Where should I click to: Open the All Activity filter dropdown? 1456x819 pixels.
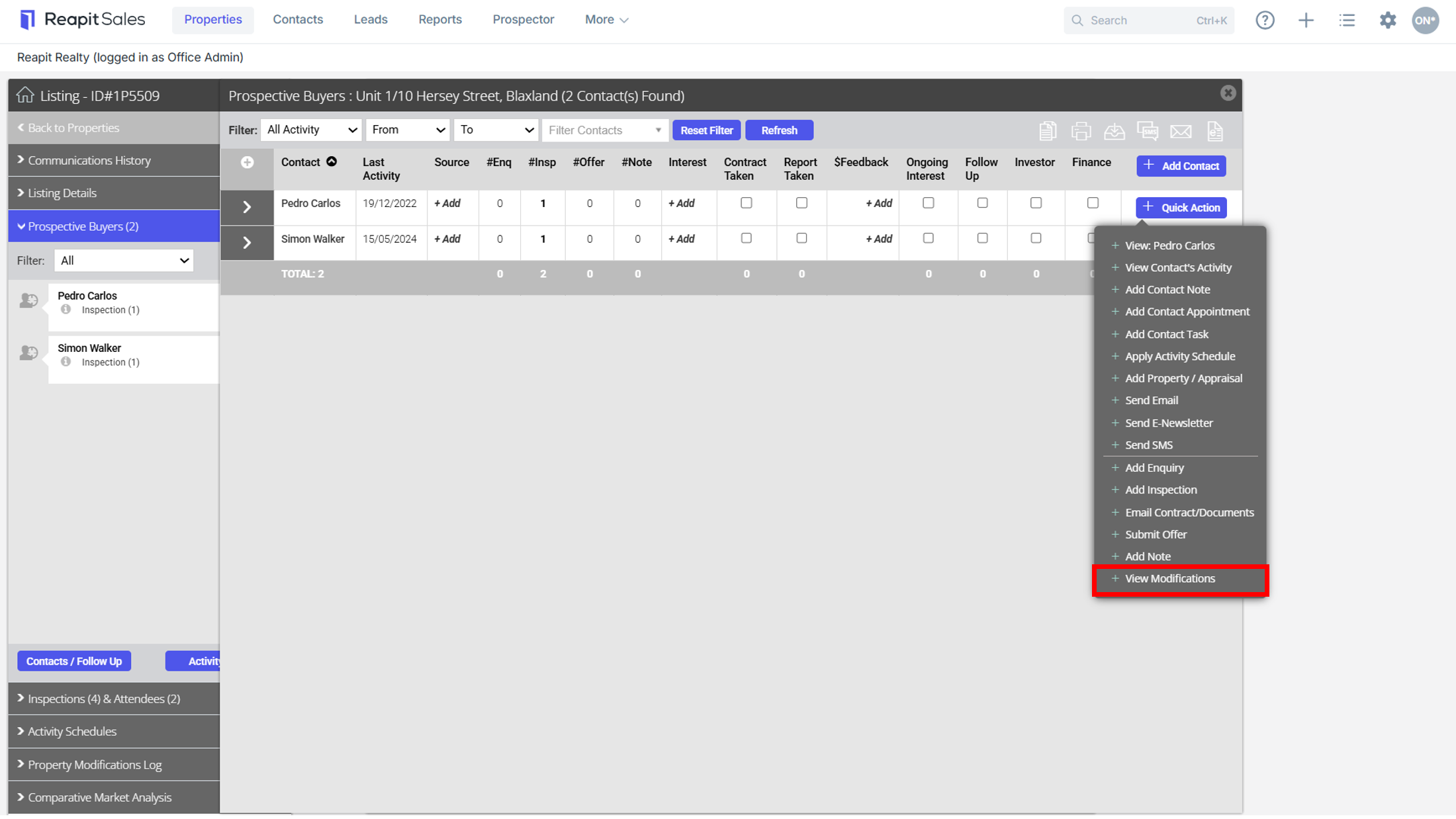coord(311,130)
